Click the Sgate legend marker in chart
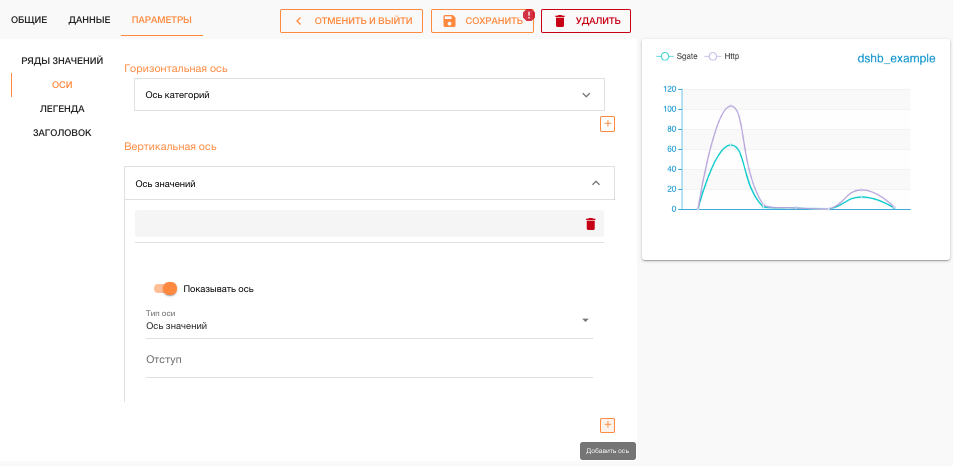Viewport: 953px width, 466px height. [x=666, y=57]
